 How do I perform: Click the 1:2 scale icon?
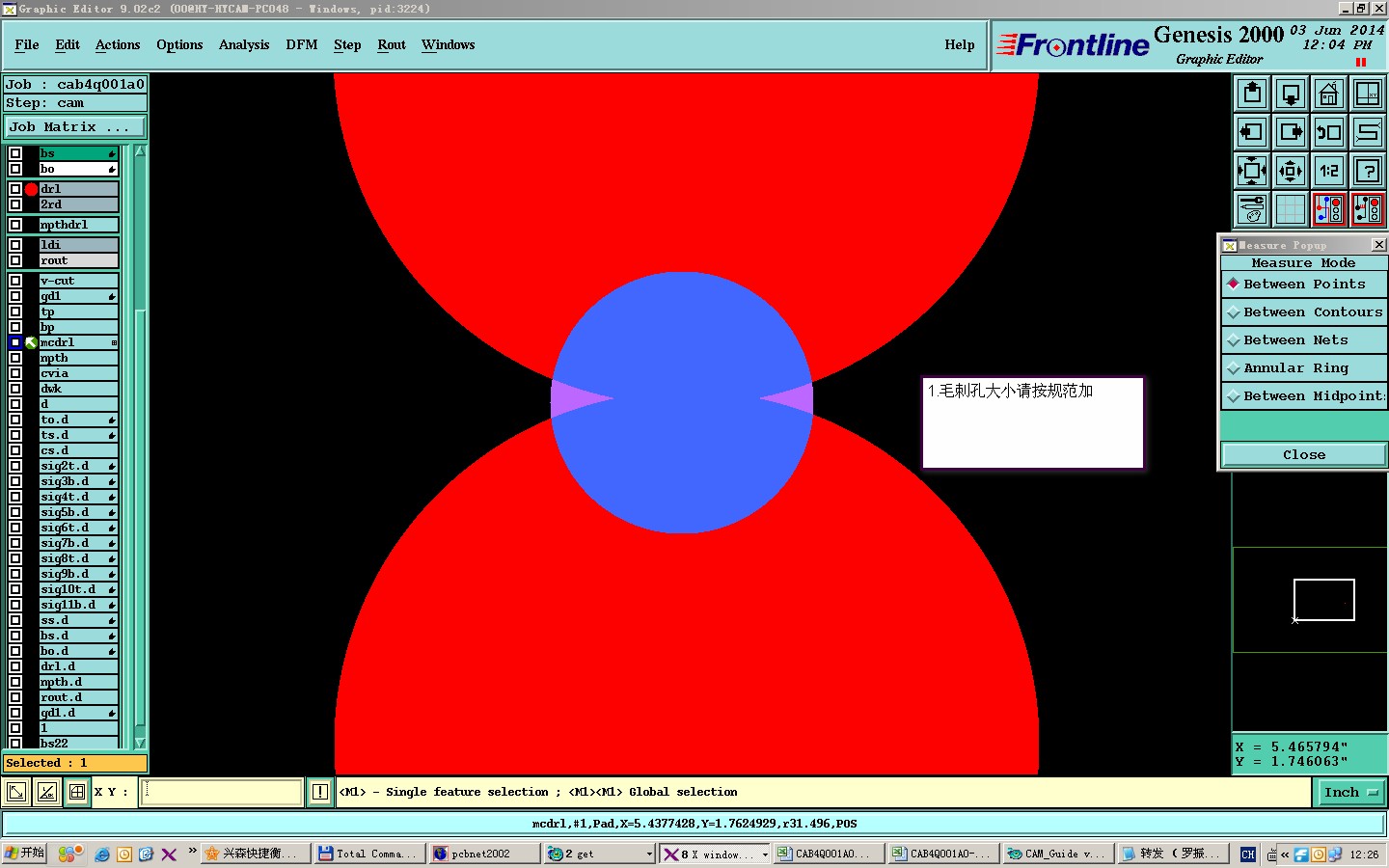tap(1329, 171)
